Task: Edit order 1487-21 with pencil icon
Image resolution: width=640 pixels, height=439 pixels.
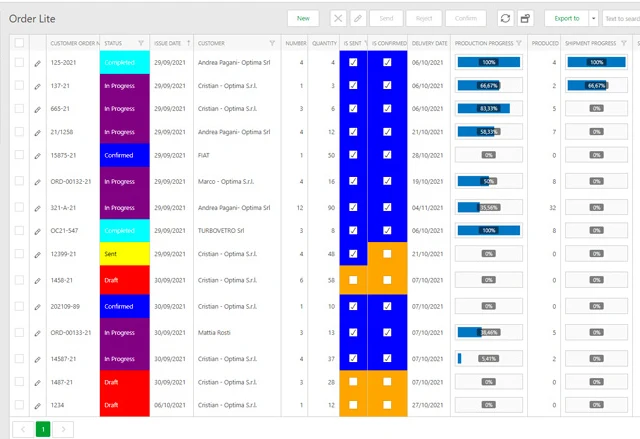Action: click(x=38, y=383)
